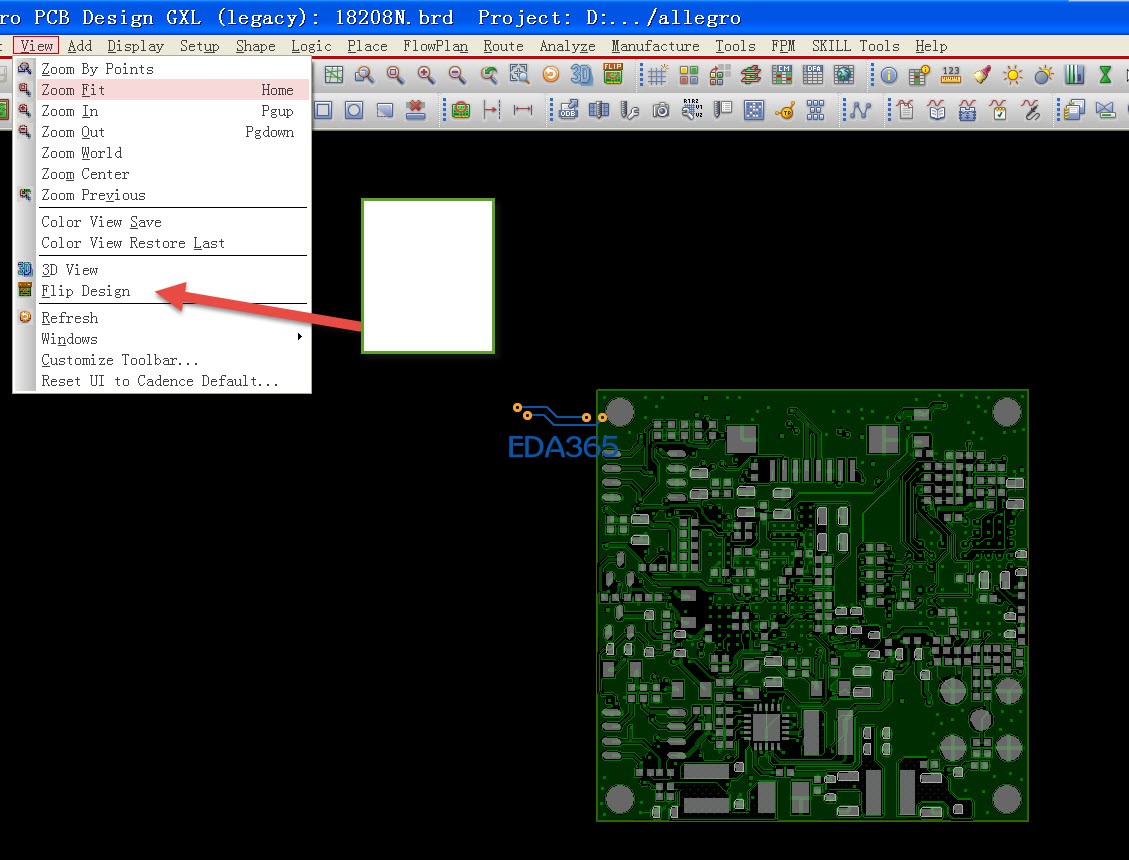This screenshot has height=860, width=1129.
Task: Click the Show Element info icon
Action: pos(888,75)
